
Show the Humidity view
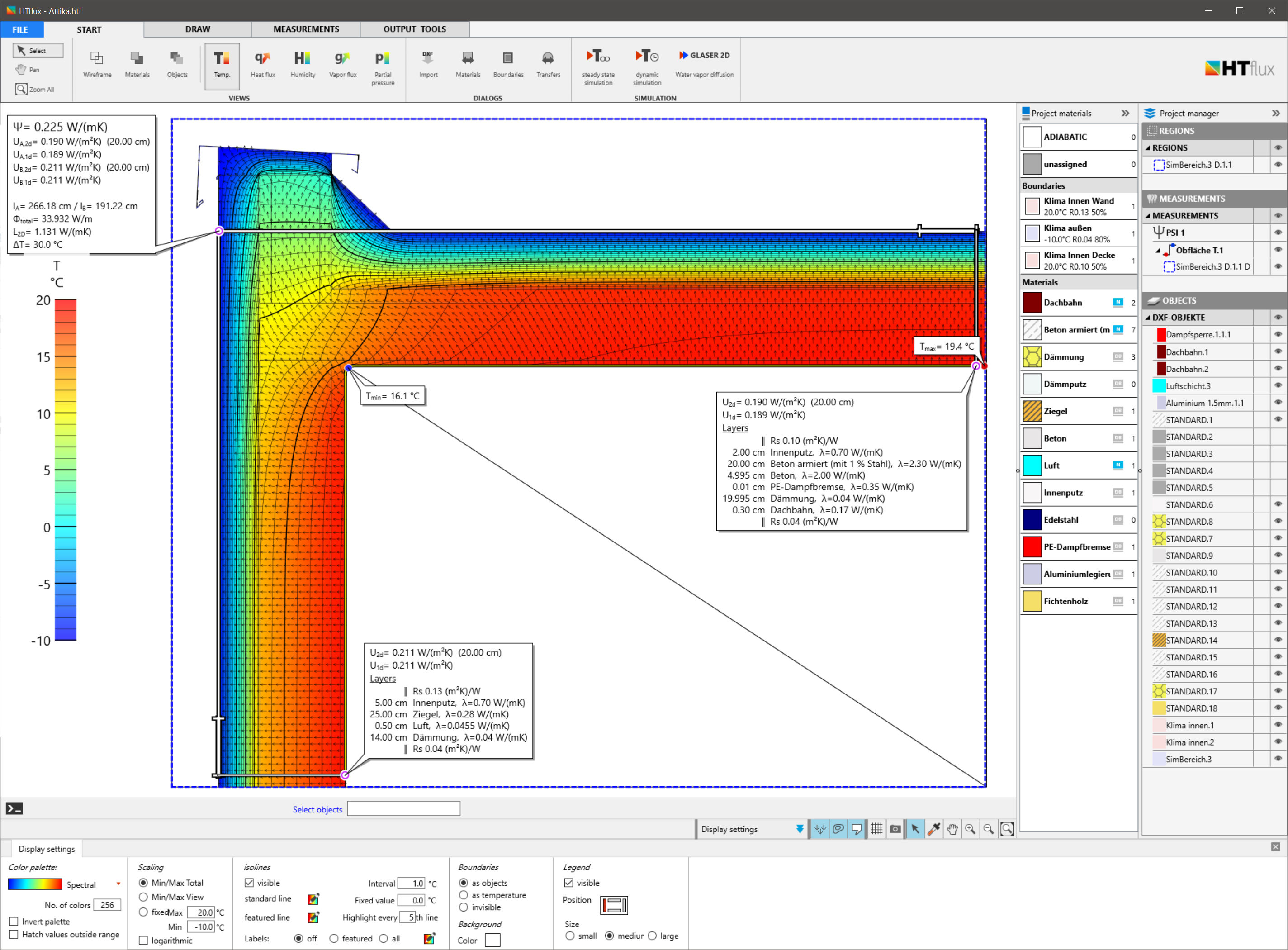coord(302,64)
